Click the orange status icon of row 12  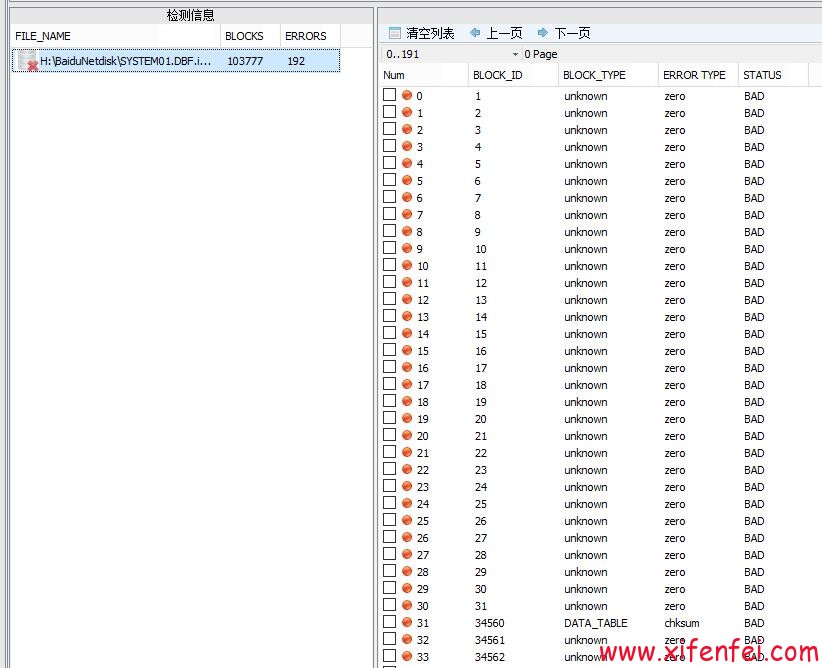[407, 299]
